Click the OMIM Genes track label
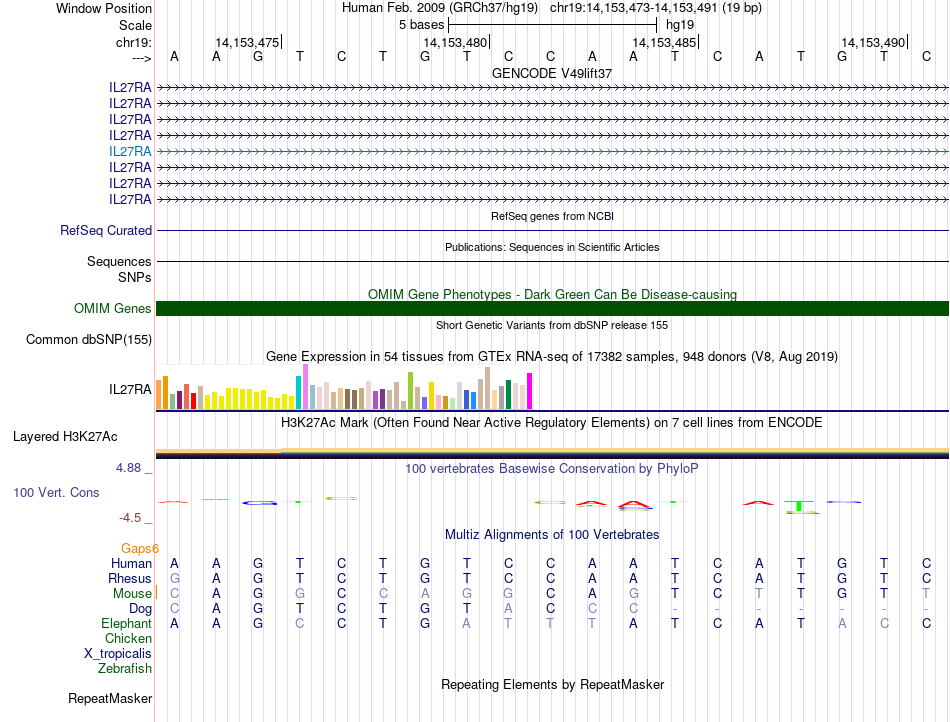 tap(113, 309)
